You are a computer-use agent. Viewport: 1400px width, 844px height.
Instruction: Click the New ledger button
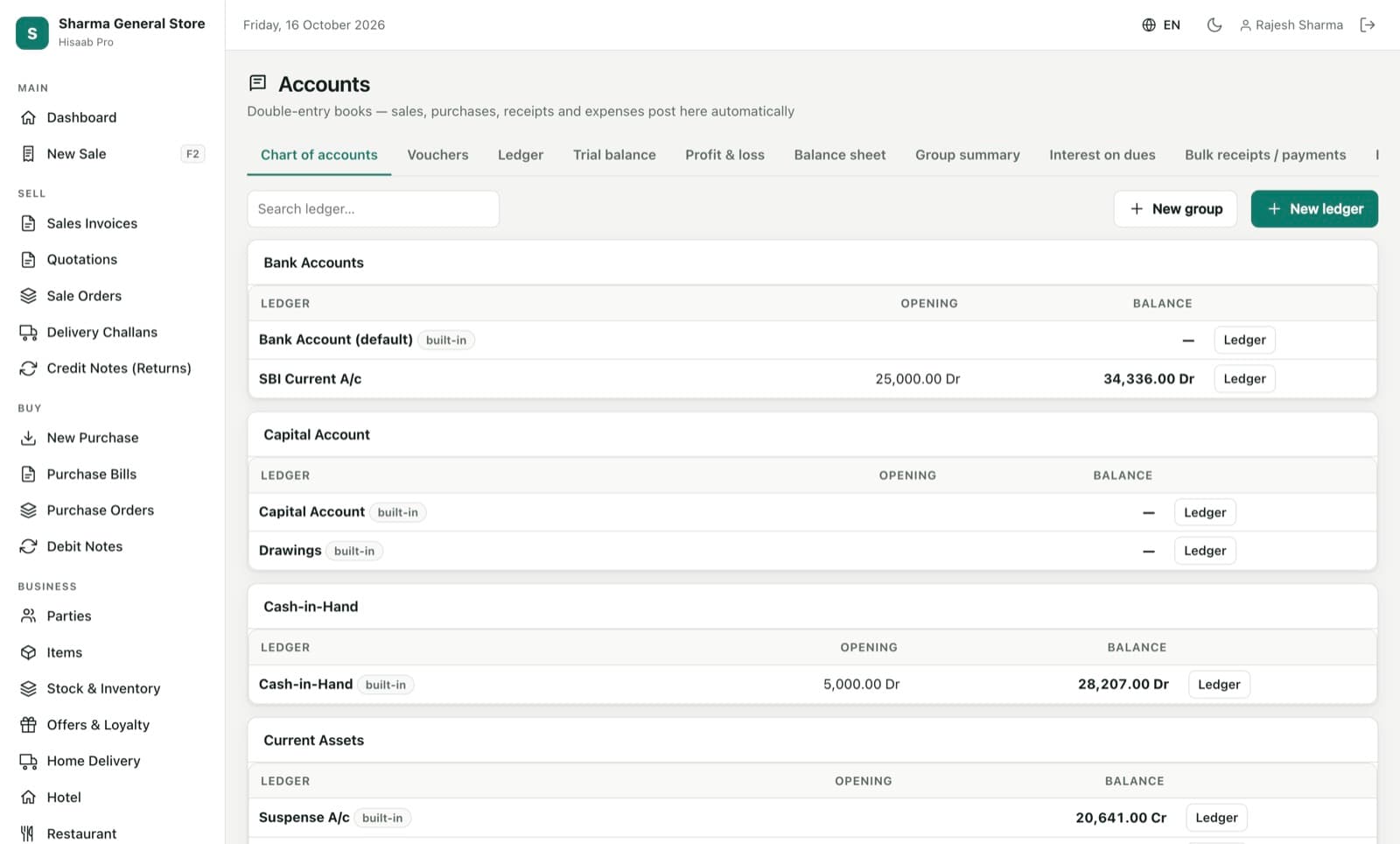[x=1314, y=209]
